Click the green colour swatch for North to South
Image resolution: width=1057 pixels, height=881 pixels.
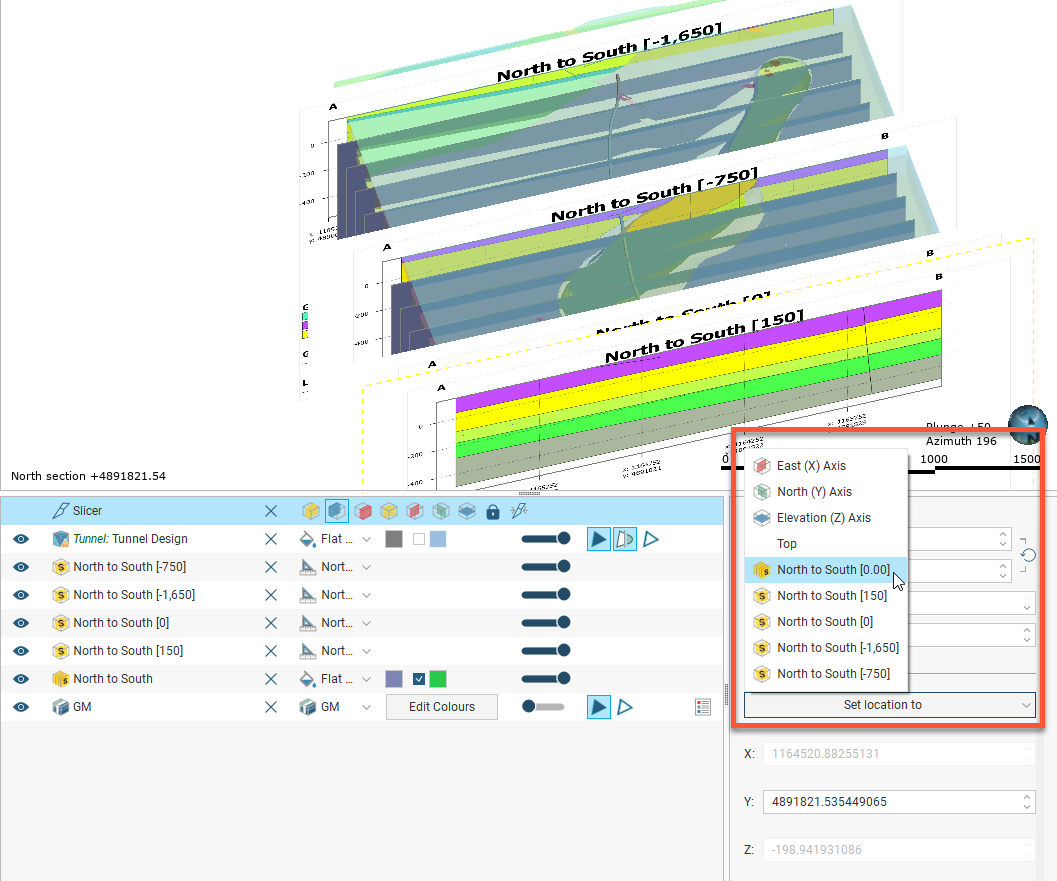pos(438,679)
